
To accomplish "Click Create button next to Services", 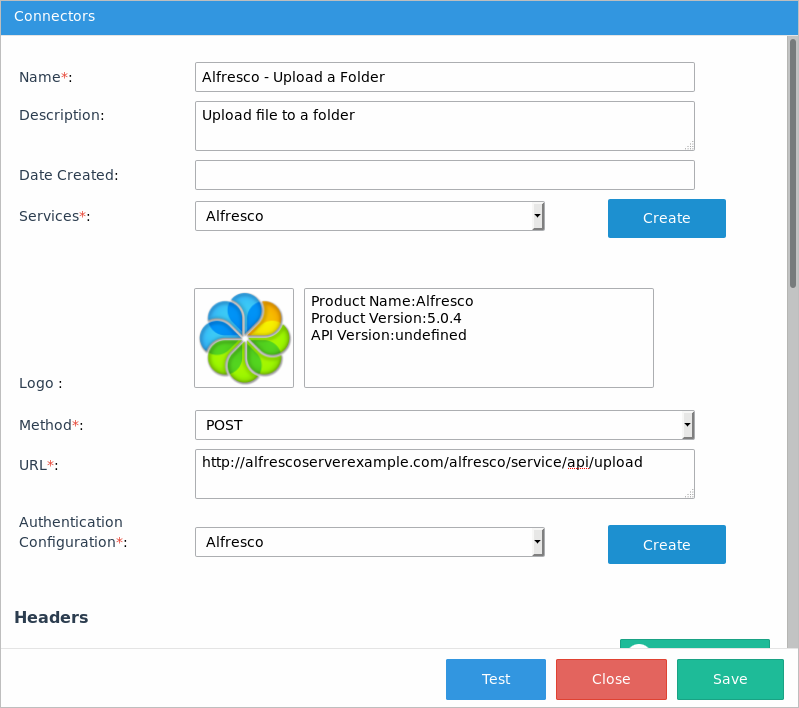I will [666, 218].
